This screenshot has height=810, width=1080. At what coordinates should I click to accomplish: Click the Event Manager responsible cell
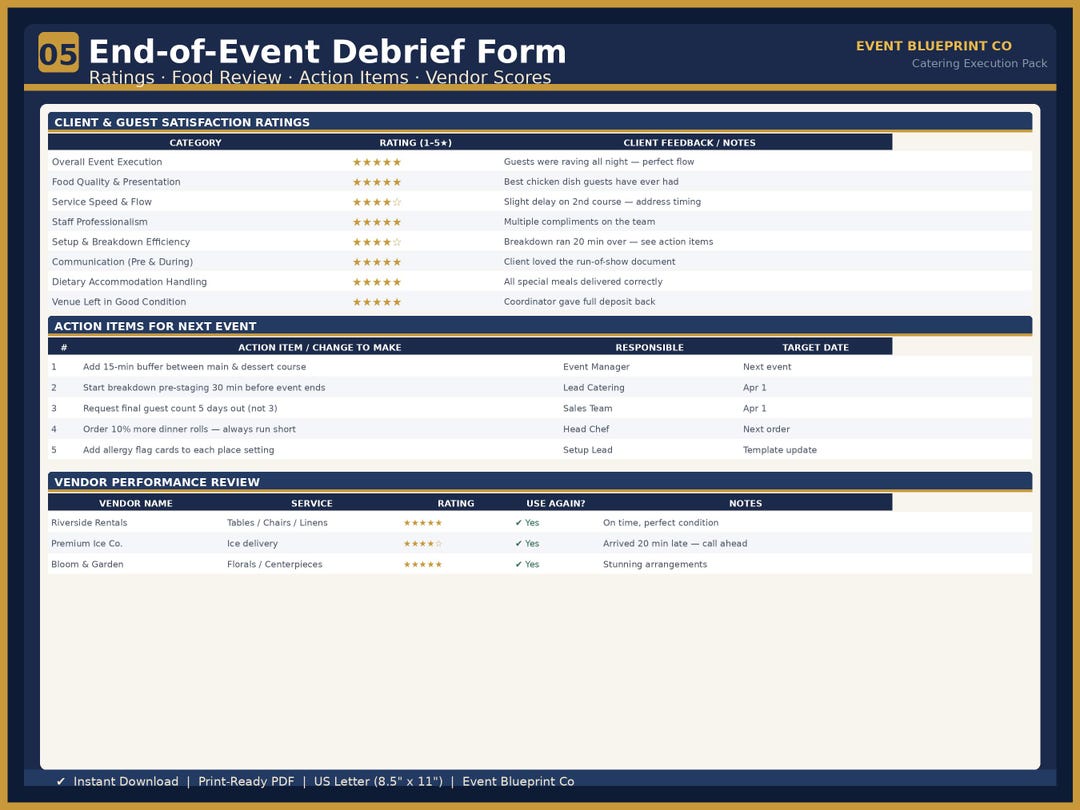click(596, 367)
